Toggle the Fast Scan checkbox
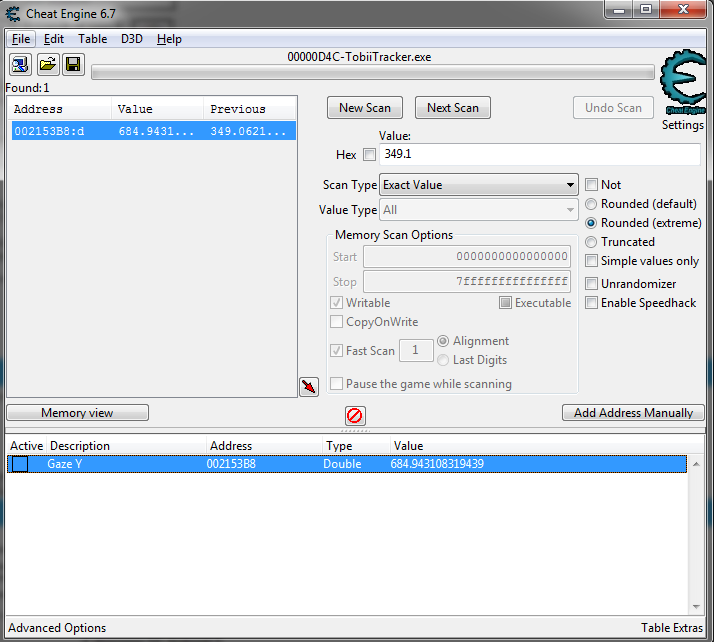 [336, 351]
